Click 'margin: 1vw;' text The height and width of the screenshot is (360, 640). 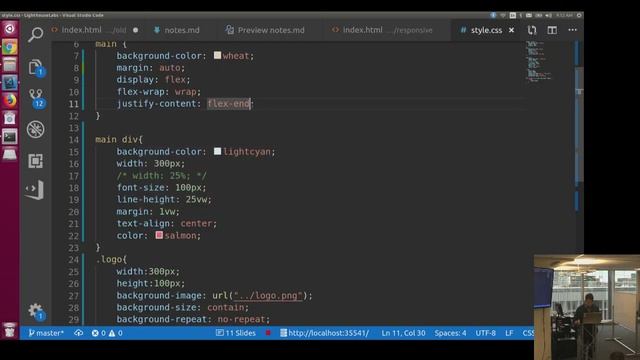tap(148, 211)
